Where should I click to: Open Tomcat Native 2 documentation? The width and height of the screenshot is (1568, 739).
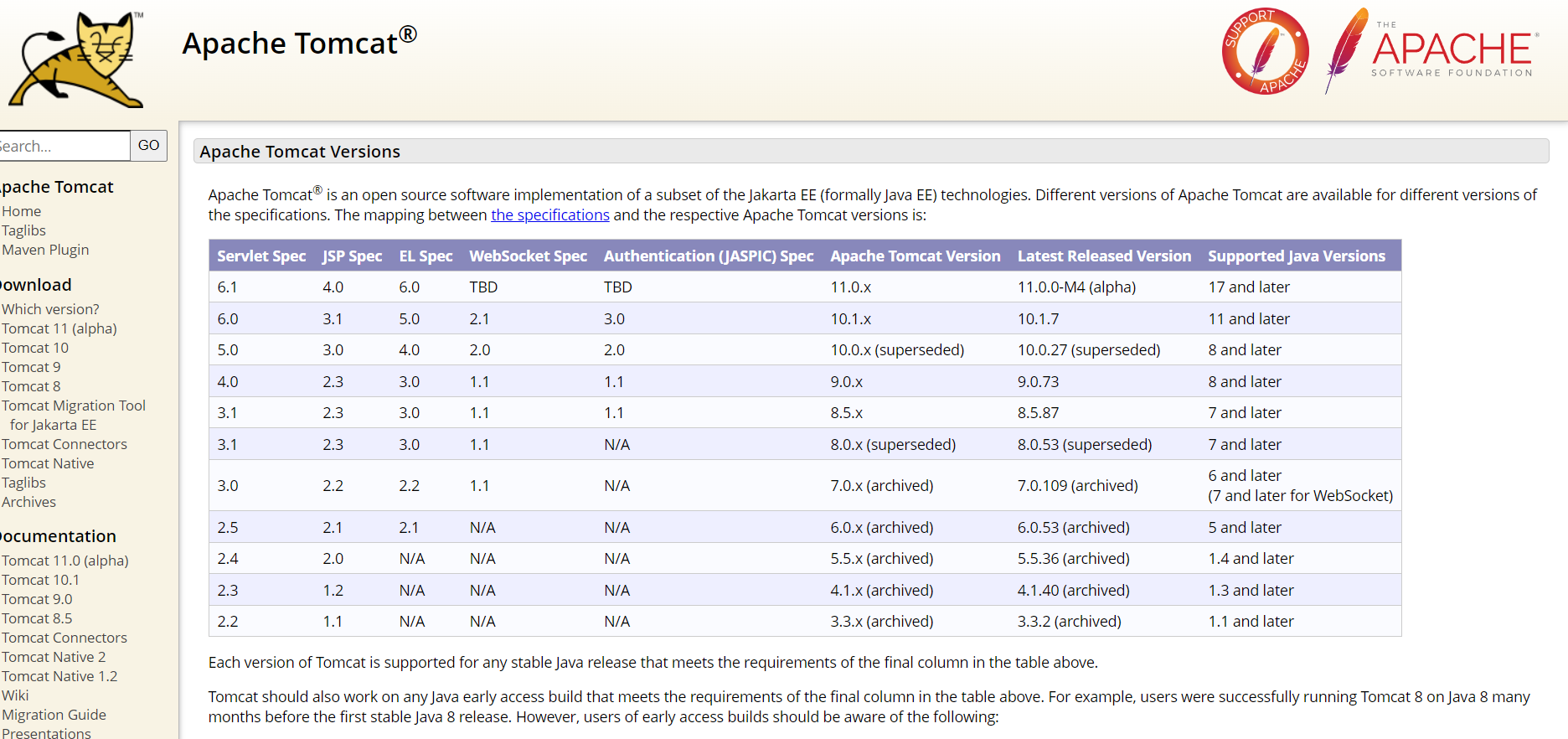click(54, 657)
